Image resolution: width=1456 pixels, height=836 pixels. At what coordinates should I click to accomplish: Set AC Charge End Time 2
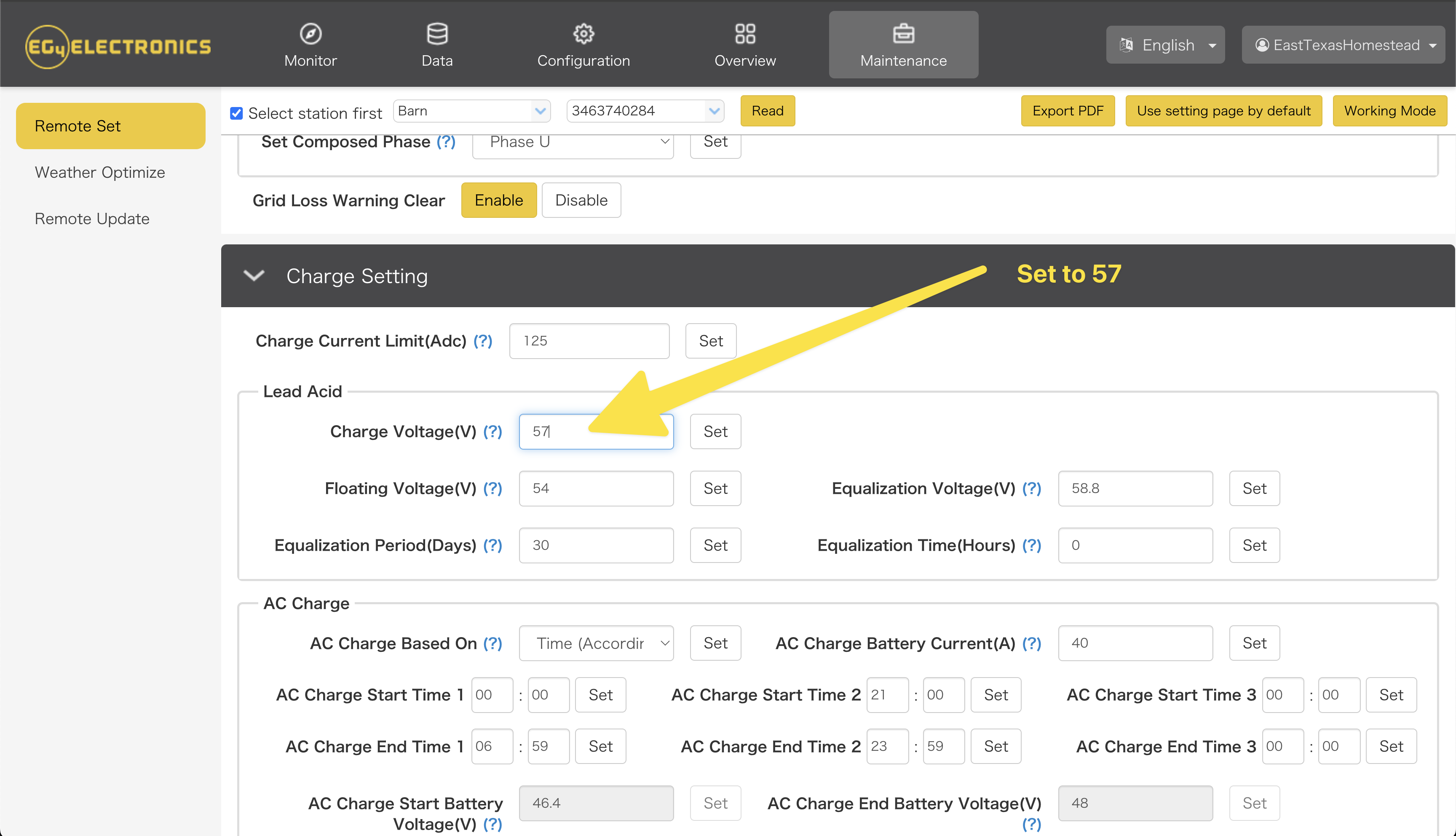coord(996,746)
